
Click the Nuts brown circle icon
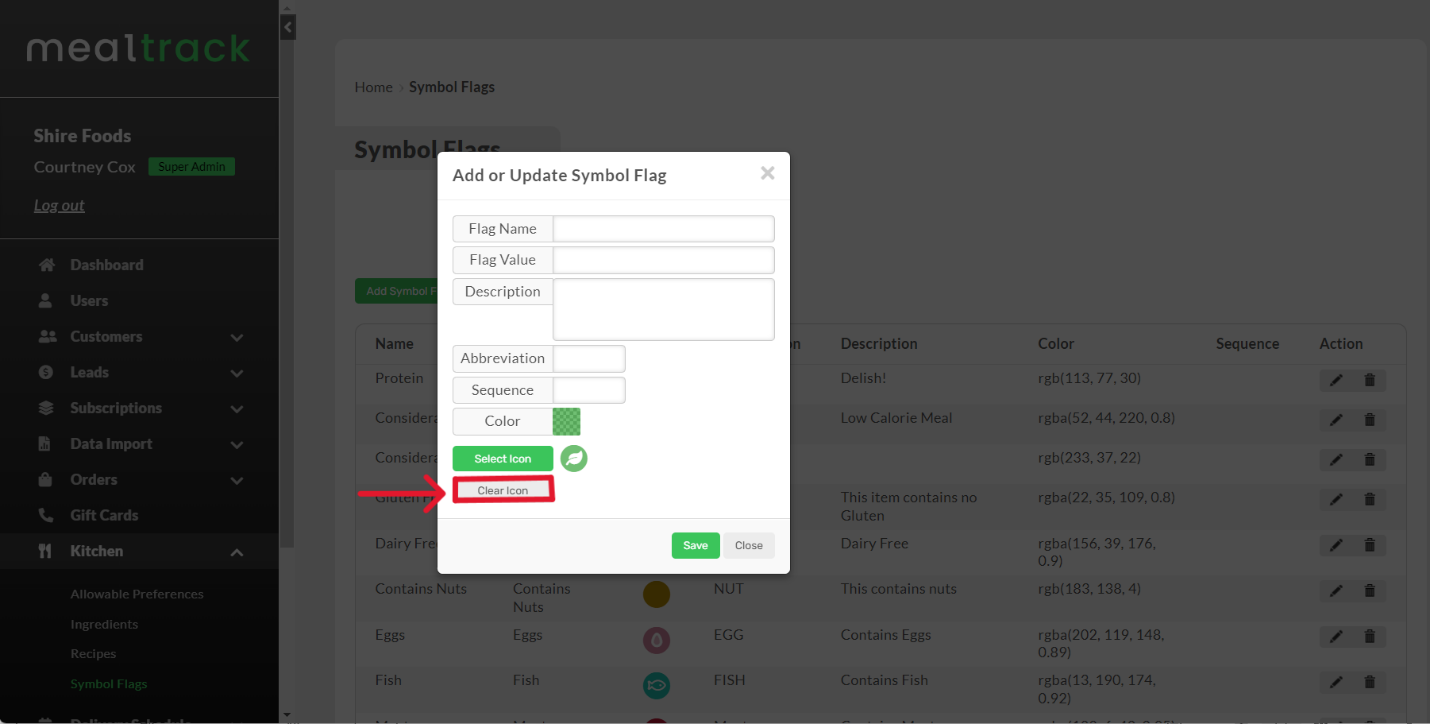(x=656, y=594)
